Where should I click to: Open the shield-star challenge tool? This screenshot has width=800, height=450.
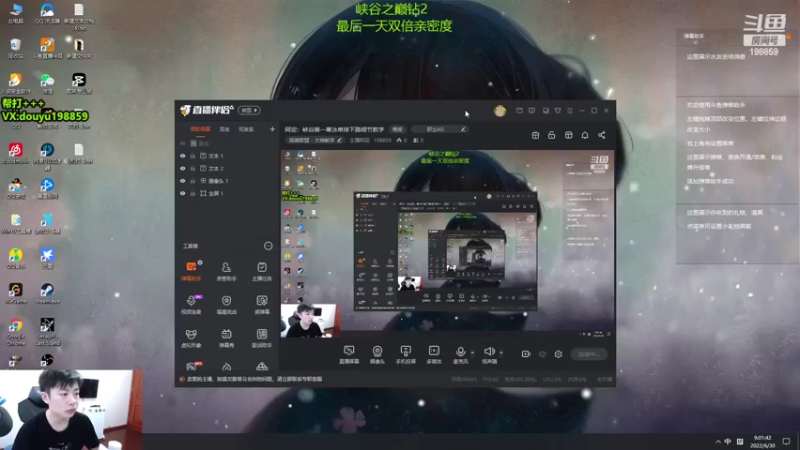pos(226,304)
